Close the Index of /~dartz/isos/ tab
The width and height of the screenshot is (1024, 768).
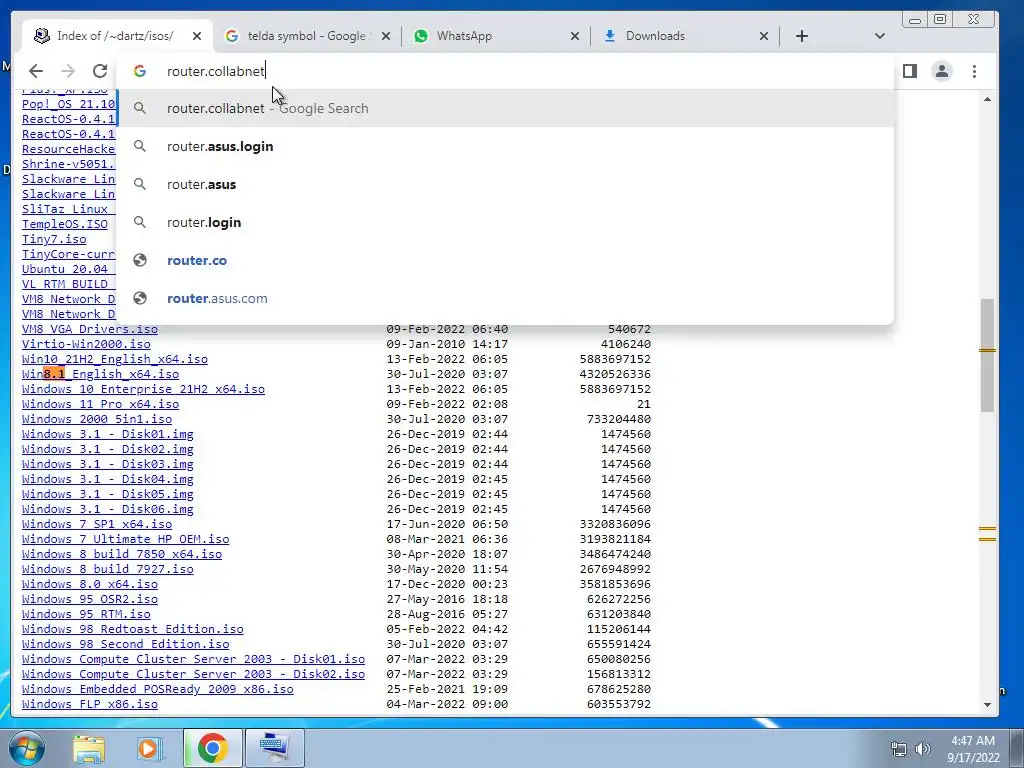pos(197,36)
